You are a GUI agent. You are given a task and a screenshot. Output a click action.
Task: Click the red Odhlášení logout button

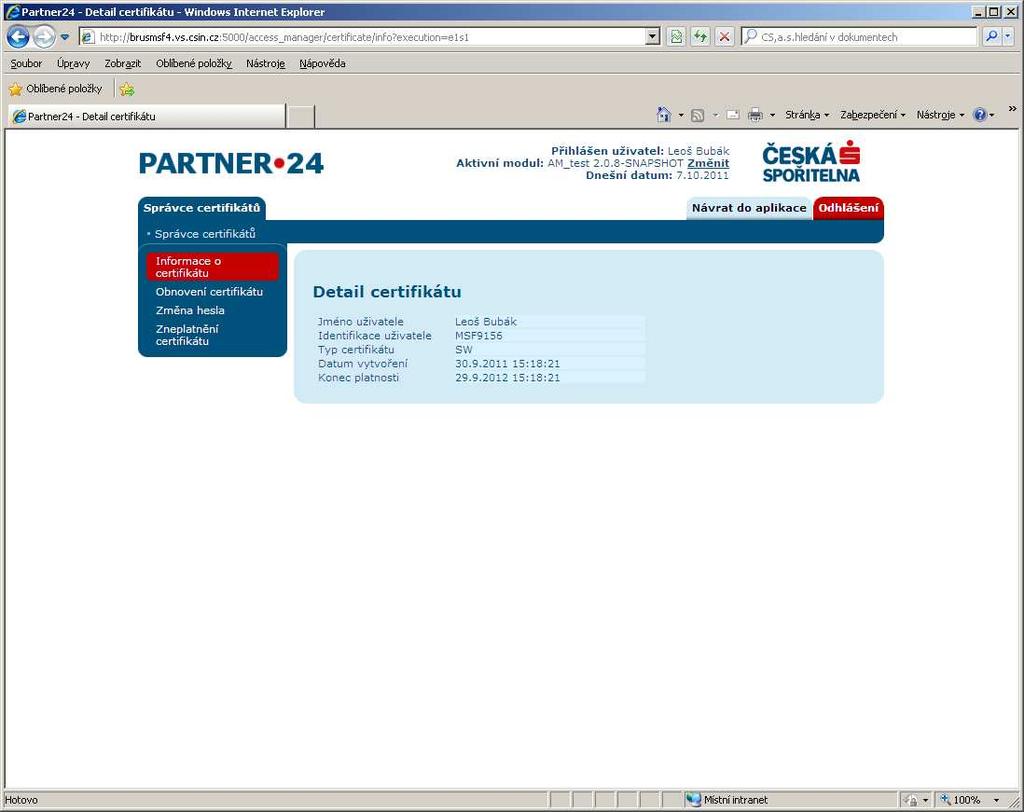pyautogui.click(x=848, y=208)
